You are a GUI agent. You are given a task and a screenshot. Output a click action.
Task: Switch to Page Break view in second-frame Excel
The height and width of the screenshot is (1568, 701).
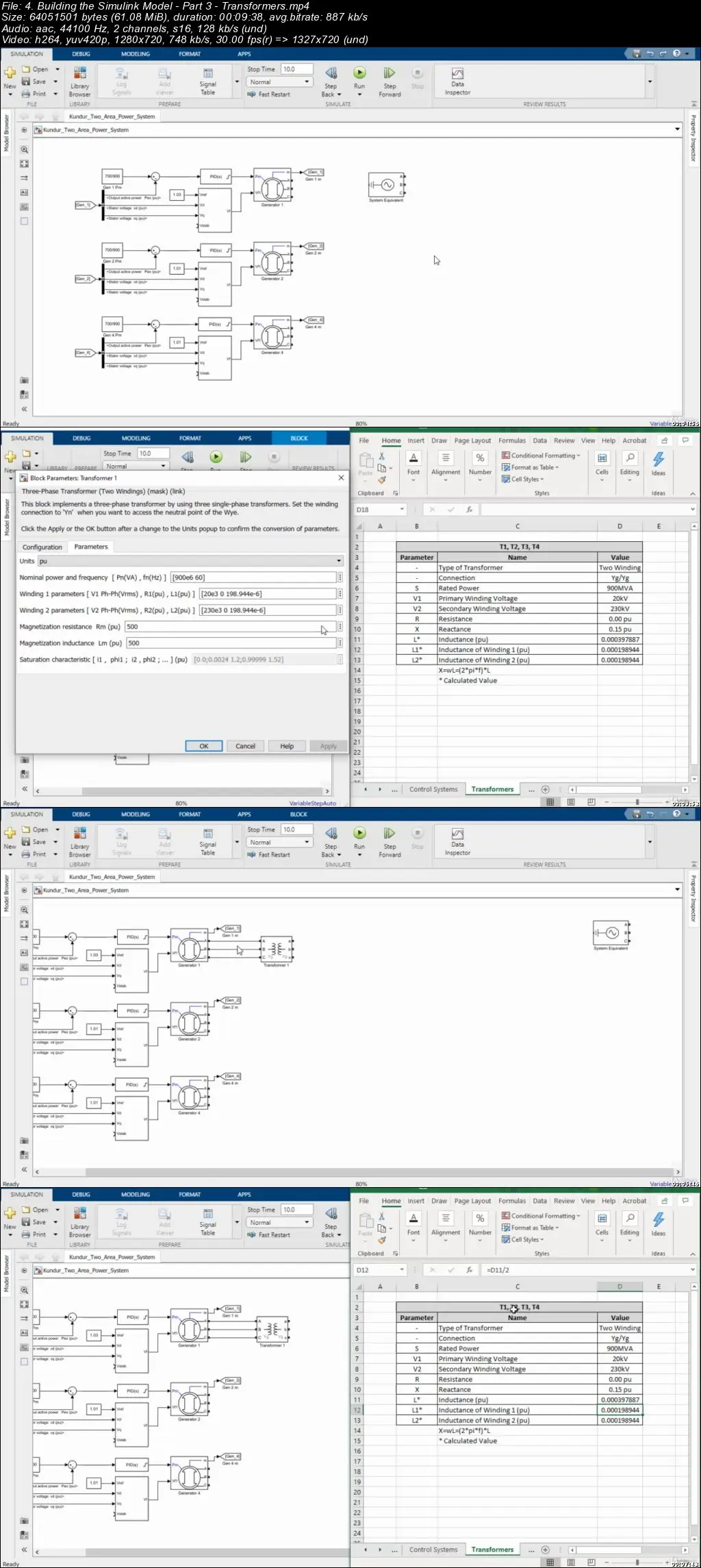[591, 802]
